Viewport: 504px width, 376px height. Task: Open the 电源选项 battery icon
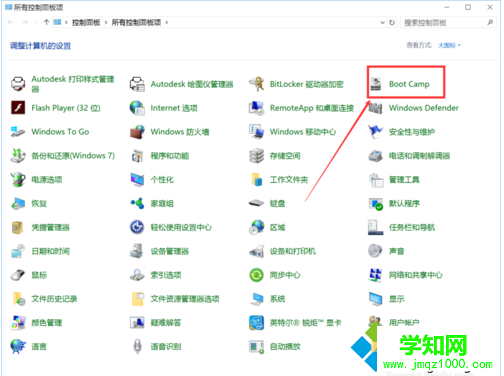18,180
